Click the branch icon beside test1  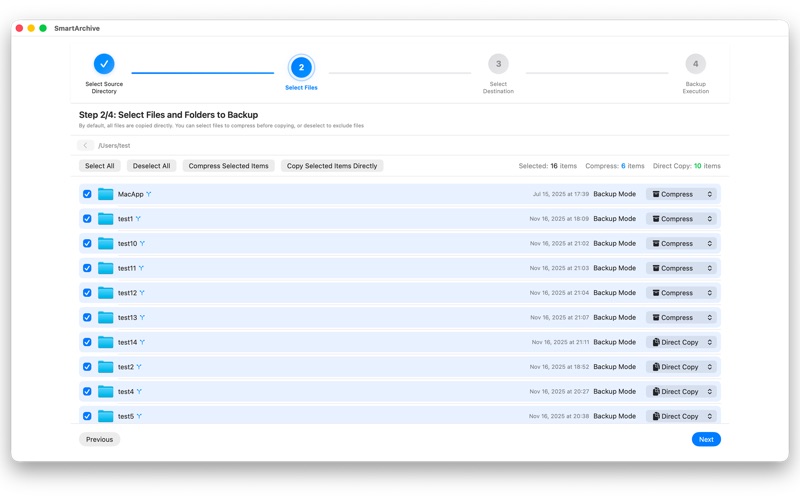coord(138,219)
